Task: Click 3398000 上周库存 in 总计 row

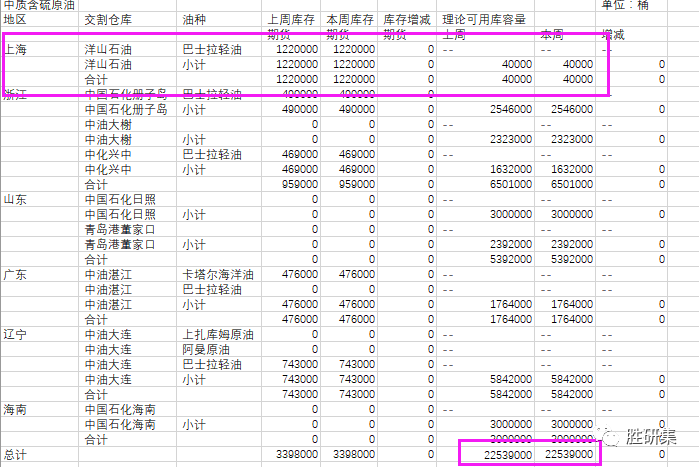Action: click(x=297, y=455)
